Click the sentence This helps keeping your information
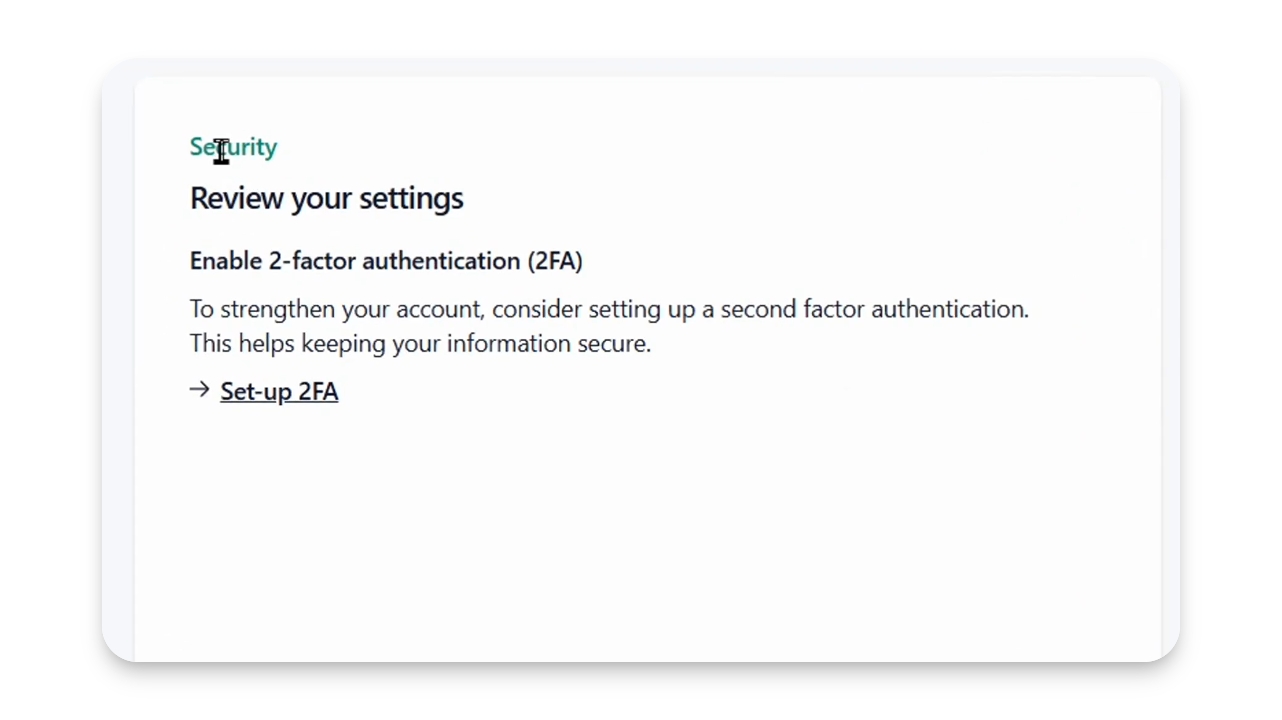This screenshot has width=1282, height=720. pos(420,343)
